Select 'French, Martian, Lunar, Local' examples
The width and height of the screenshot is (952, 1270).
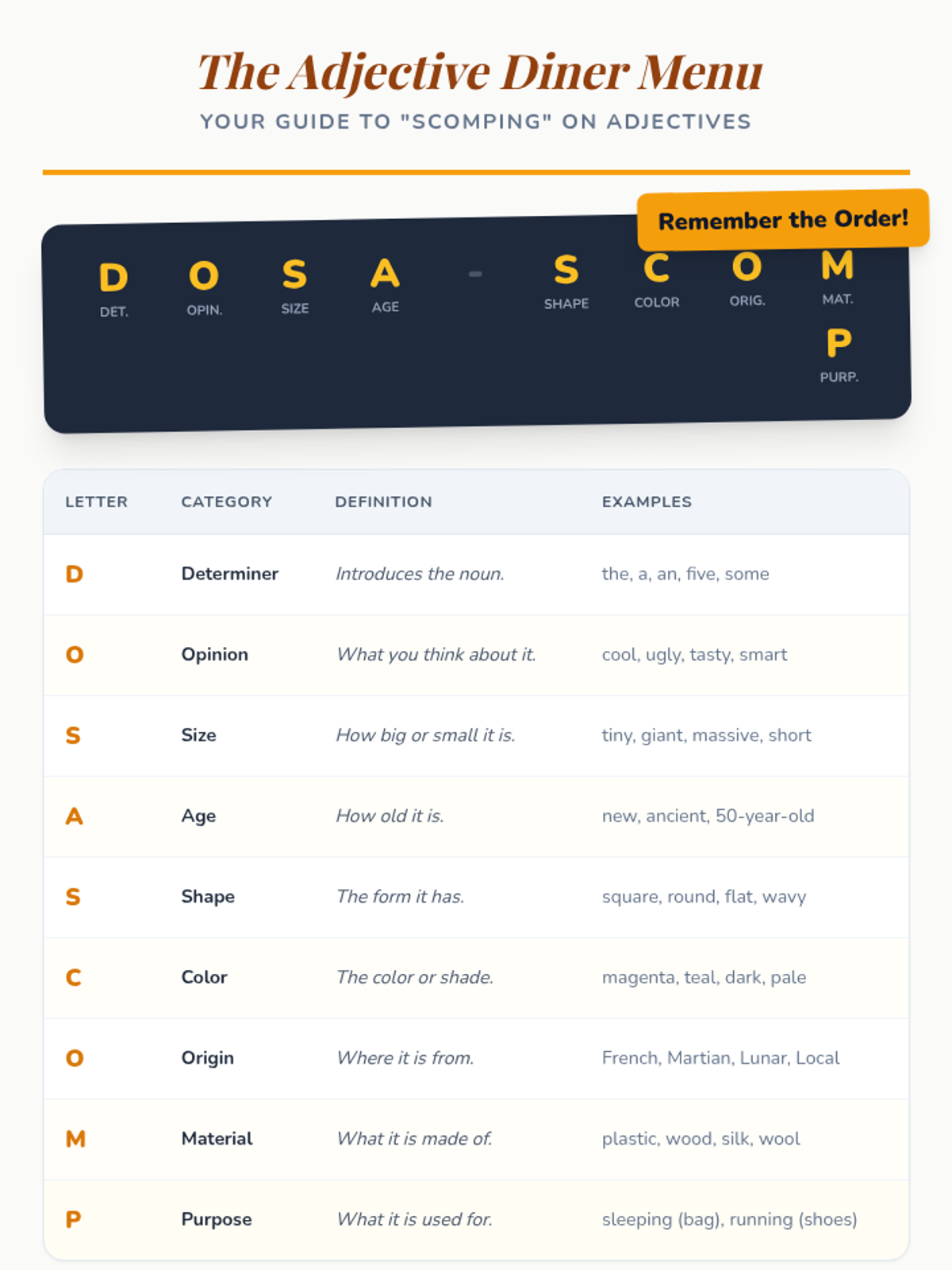pos(720,1058)
